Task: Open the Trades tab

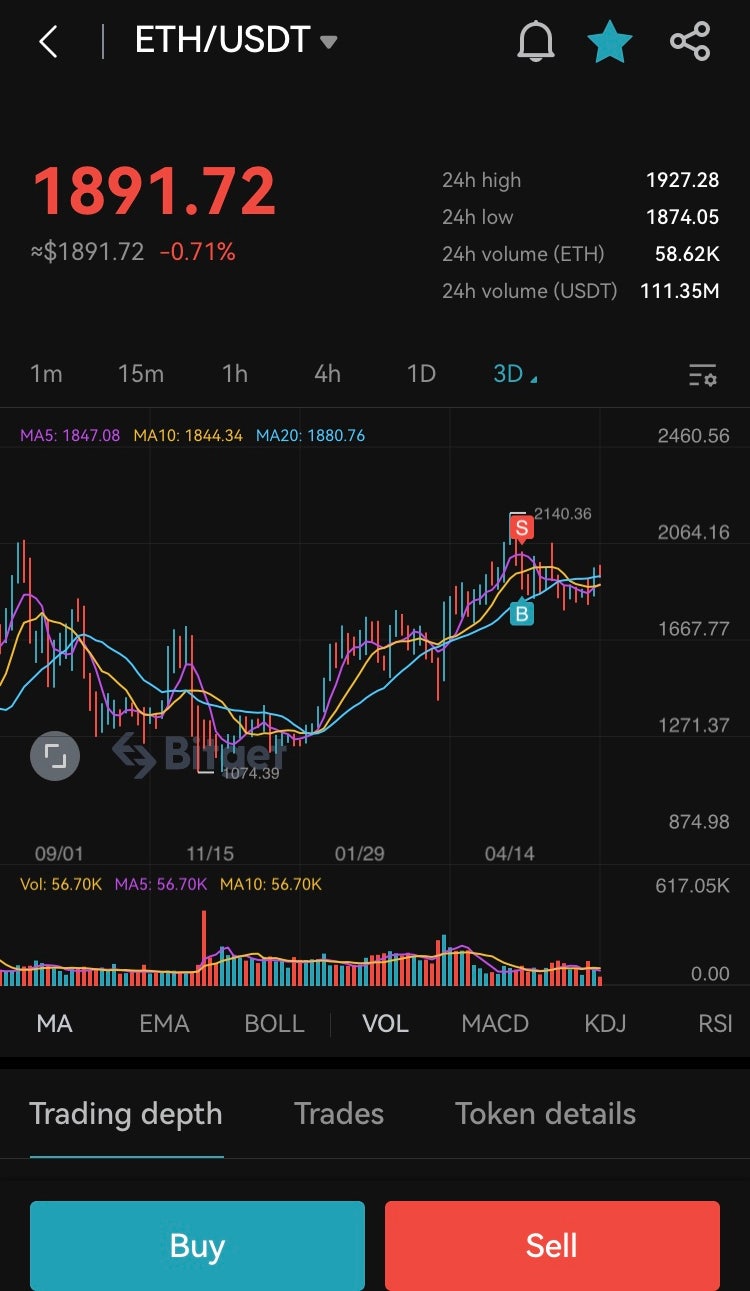Action: (x=339, y=1114)
